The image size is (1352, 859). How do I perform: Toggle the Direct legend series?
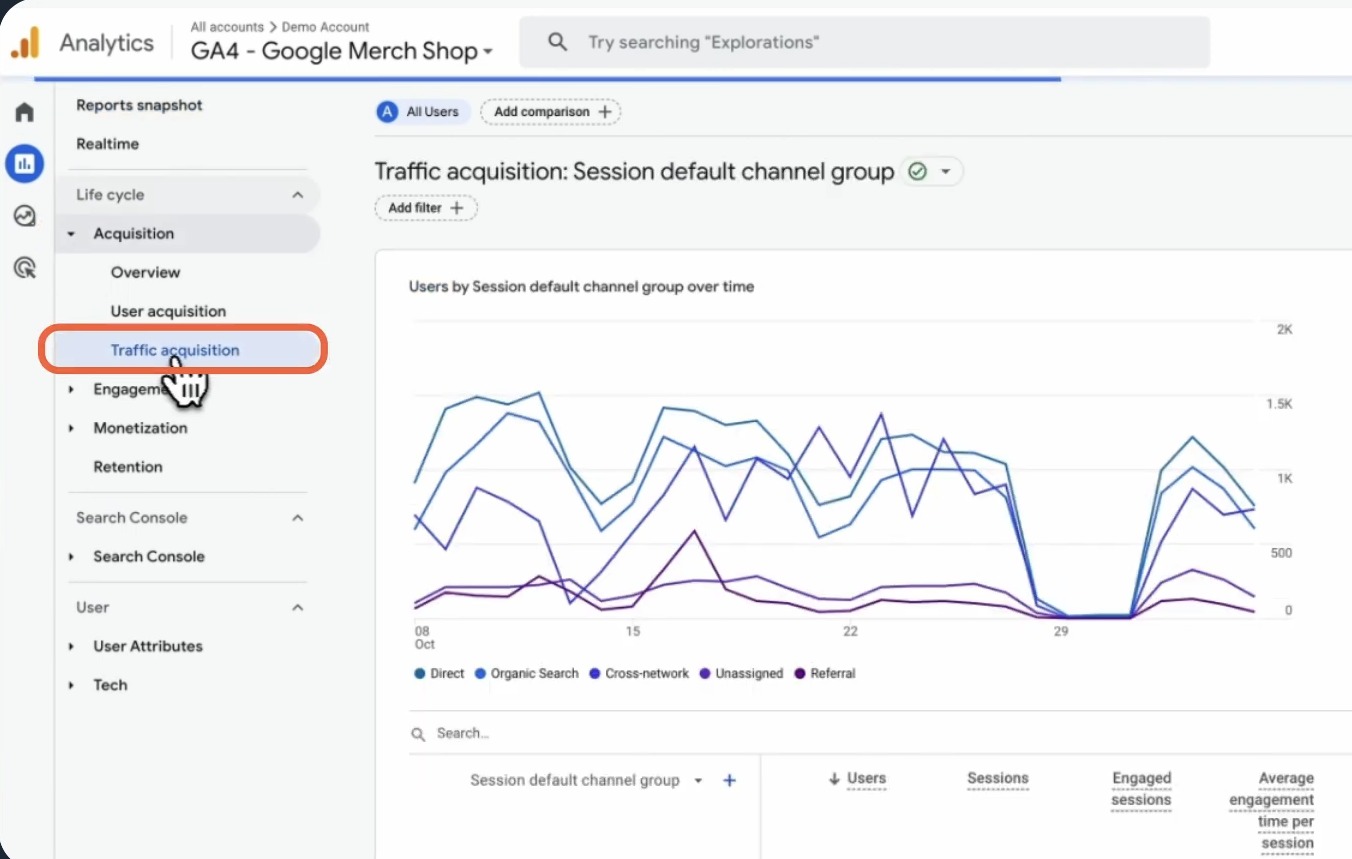[x=440, y=674]
